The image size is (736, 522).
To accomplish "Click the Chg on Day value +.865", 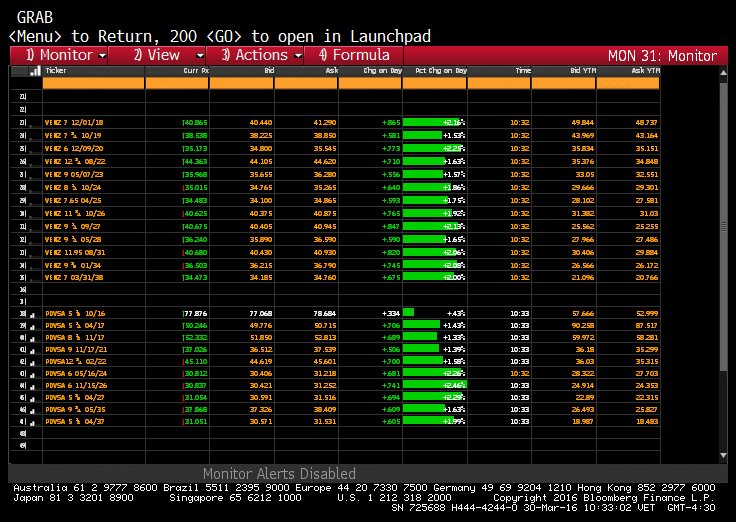I will [x=391, y=123].
